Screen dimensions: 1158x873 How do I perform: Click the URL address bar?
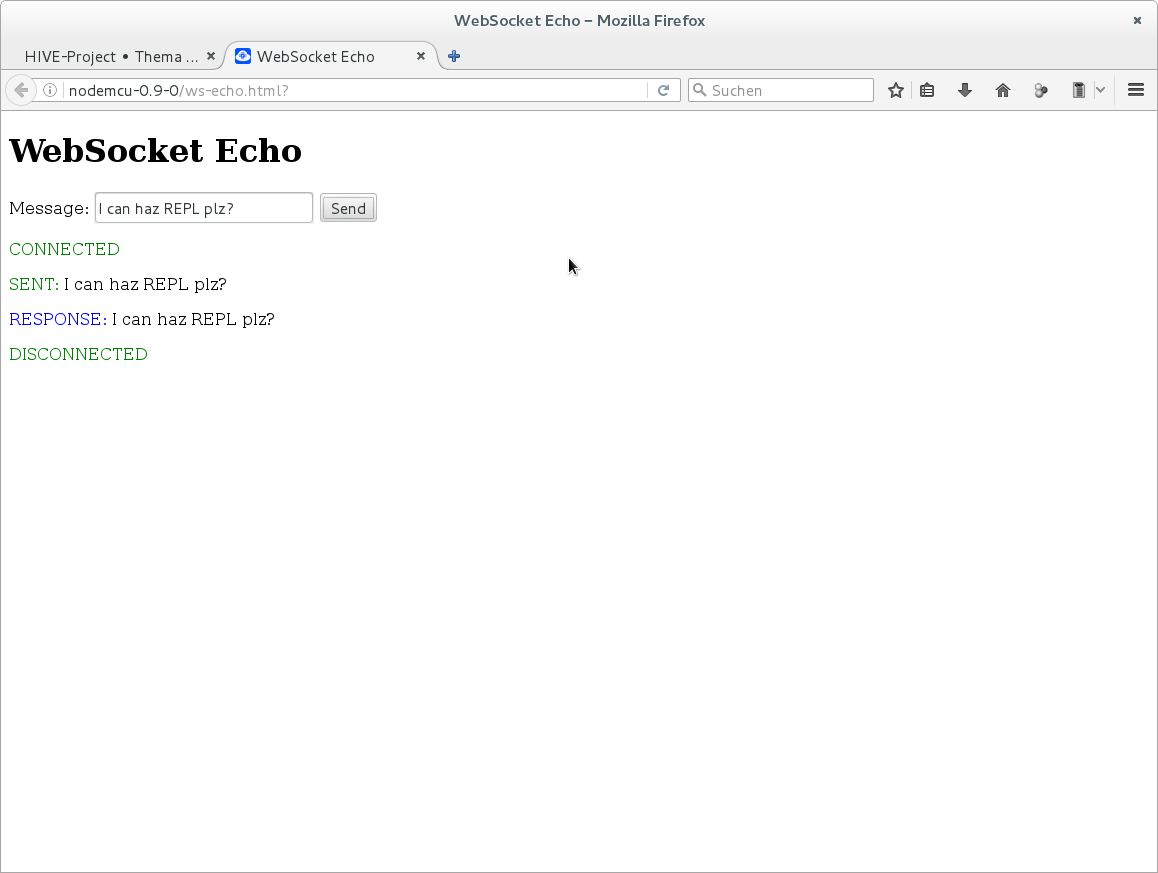click(350, 90)
